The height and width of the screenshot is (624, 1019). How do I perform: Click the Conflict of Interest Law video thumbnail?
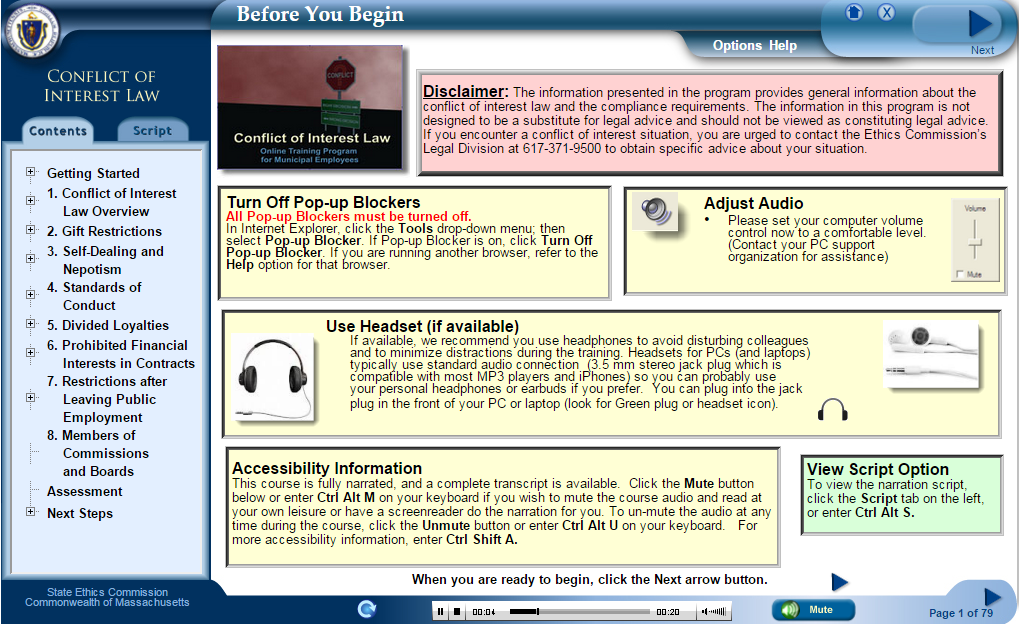tap(310, 107)
